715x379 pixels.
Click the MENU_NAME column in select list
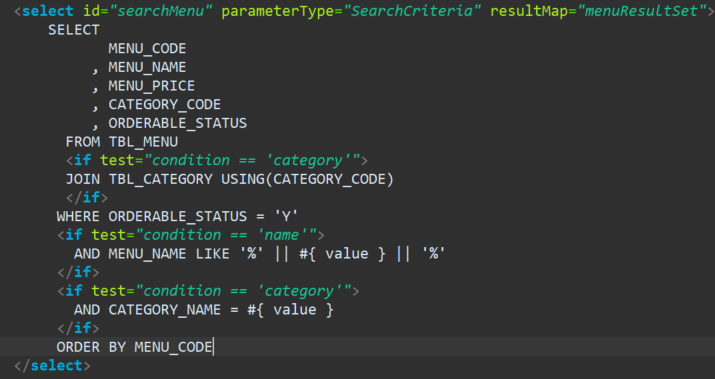click(147, 67)
